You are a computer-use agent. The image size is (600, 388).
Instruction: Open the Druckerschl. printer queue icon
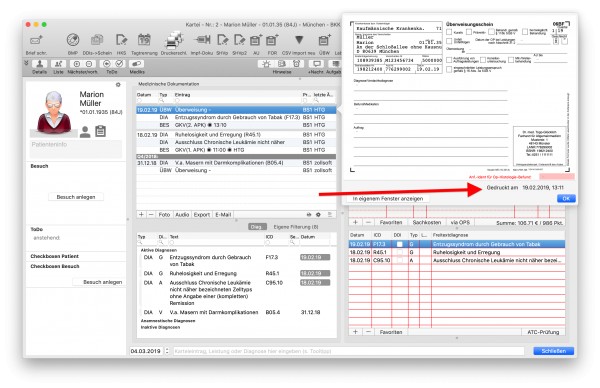pyautogui.click(x=174, y=40)
